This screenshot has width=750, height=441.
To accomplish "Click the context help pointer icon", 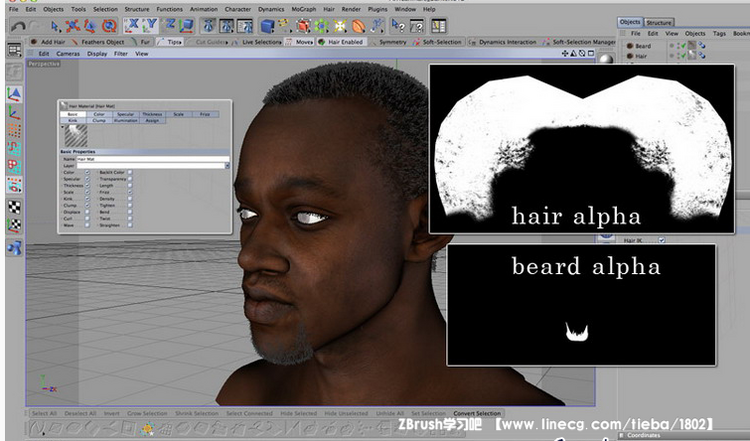I will [398, 25].
